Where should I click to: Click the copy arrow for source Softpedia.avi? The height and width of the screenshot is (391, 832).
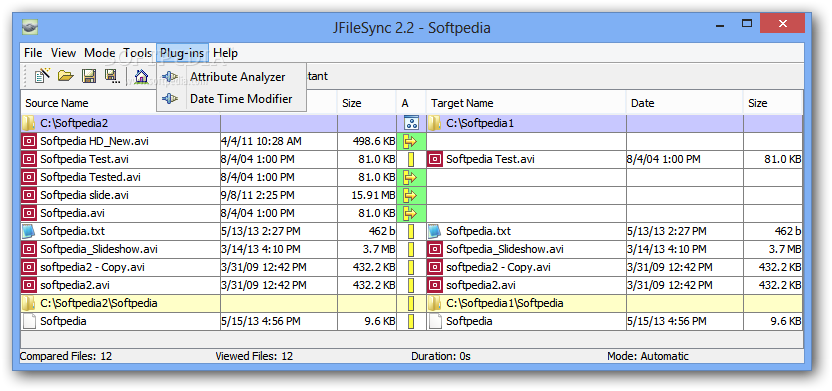click(411, 213)
